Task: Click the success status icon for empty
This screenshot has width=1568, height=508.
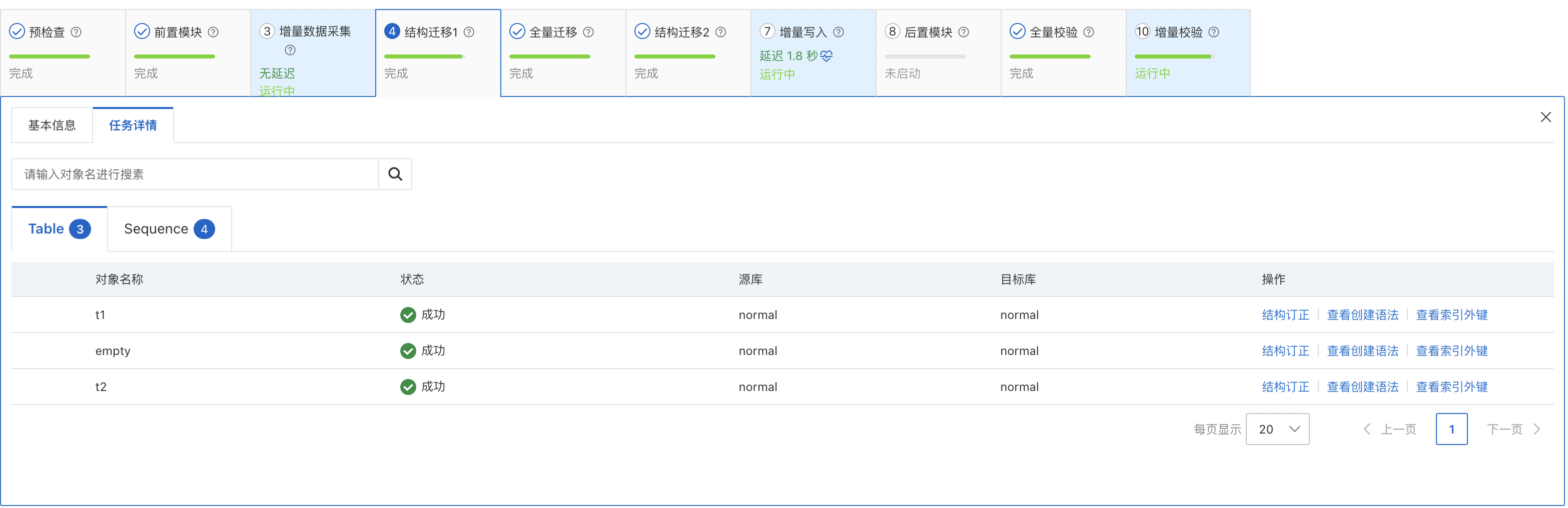Action: 408,351
